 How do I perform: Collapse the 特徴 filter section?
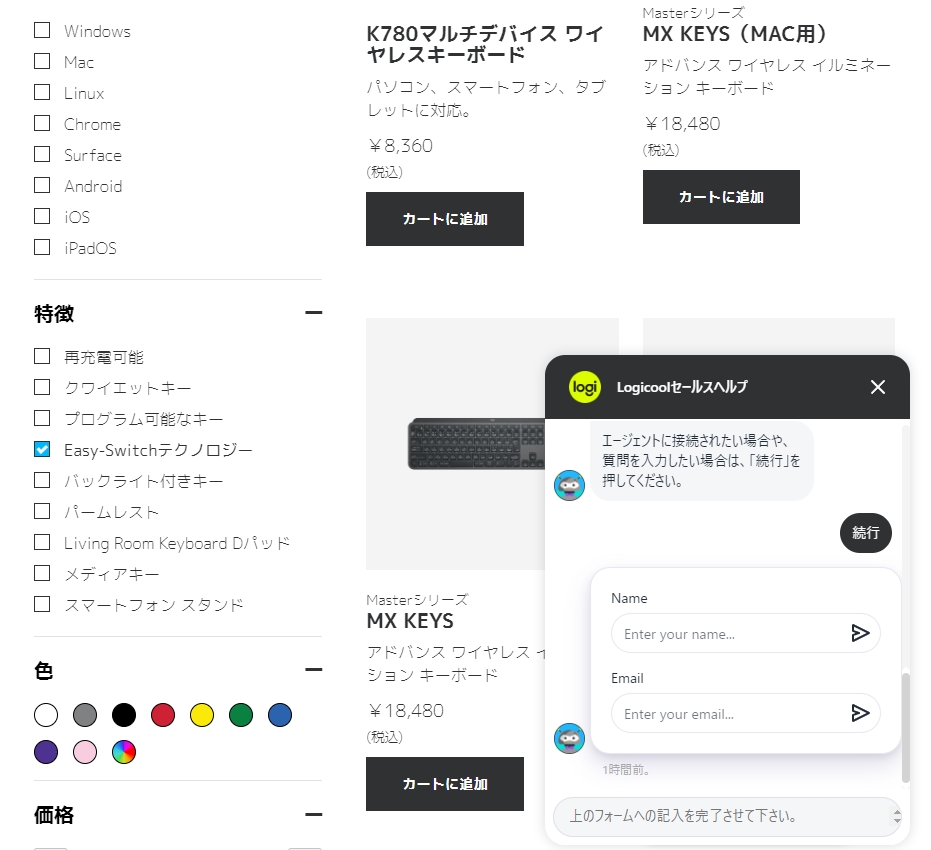click(x=314, y=312)
